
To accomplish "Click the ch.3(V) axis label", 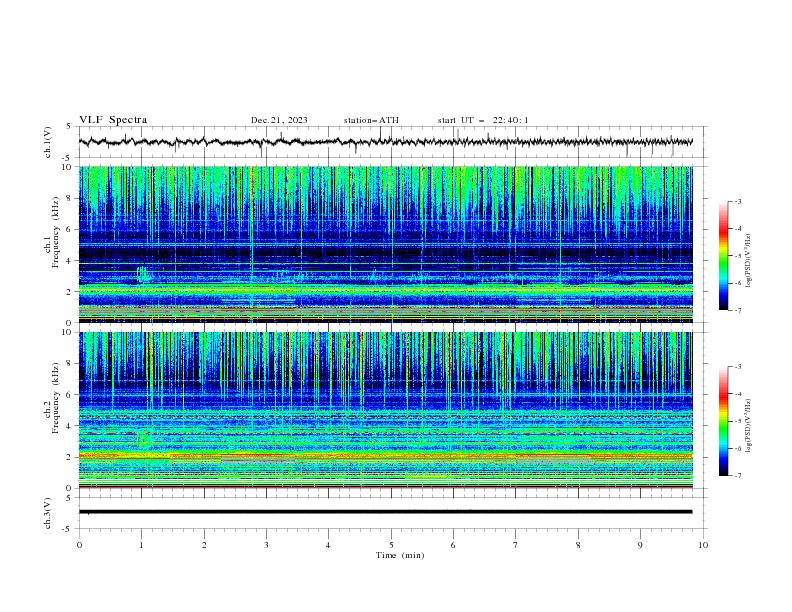I will pos(48,513).
